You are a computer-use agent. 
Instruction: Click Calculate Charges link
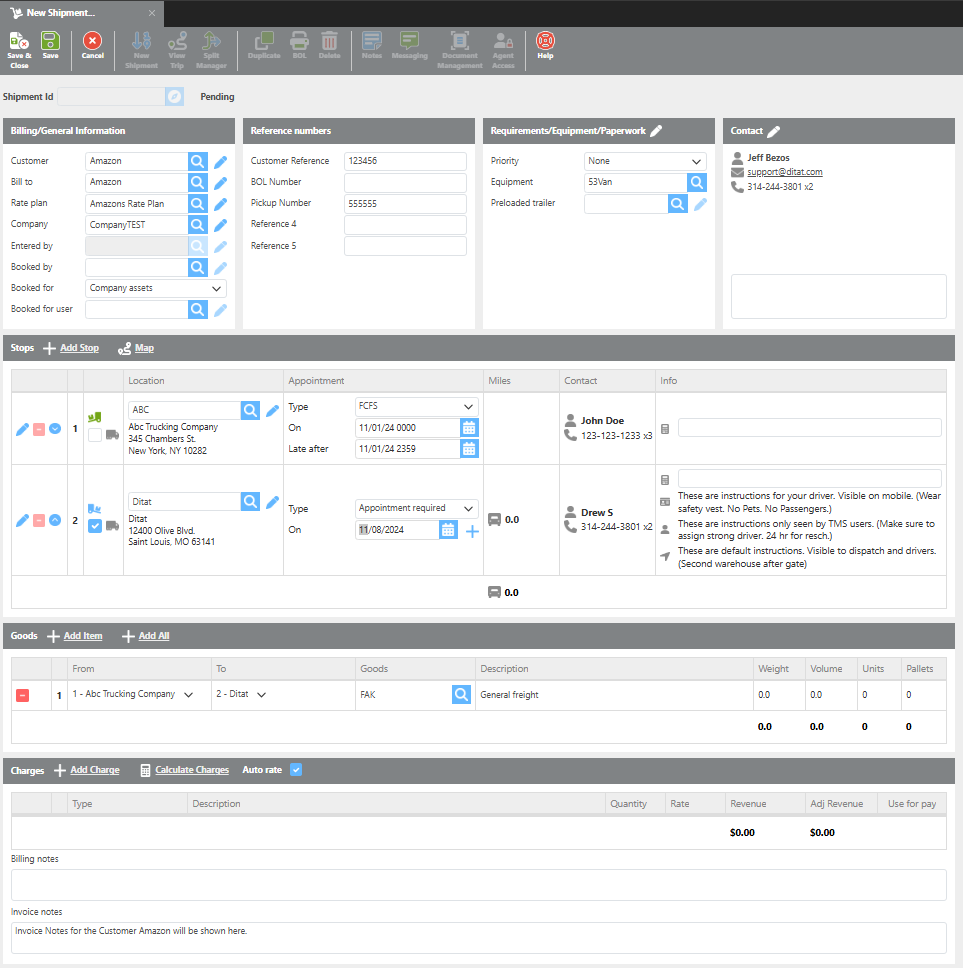[191, 770]
